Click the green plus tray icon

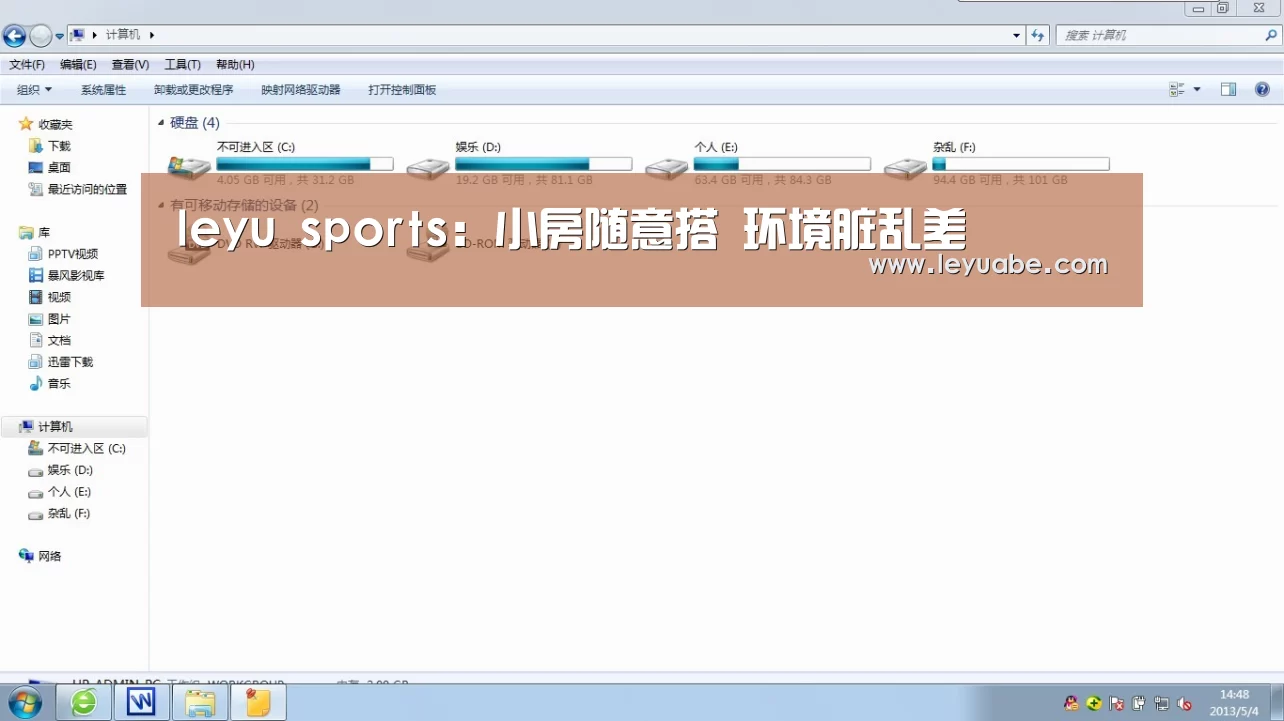(1094, 703)
